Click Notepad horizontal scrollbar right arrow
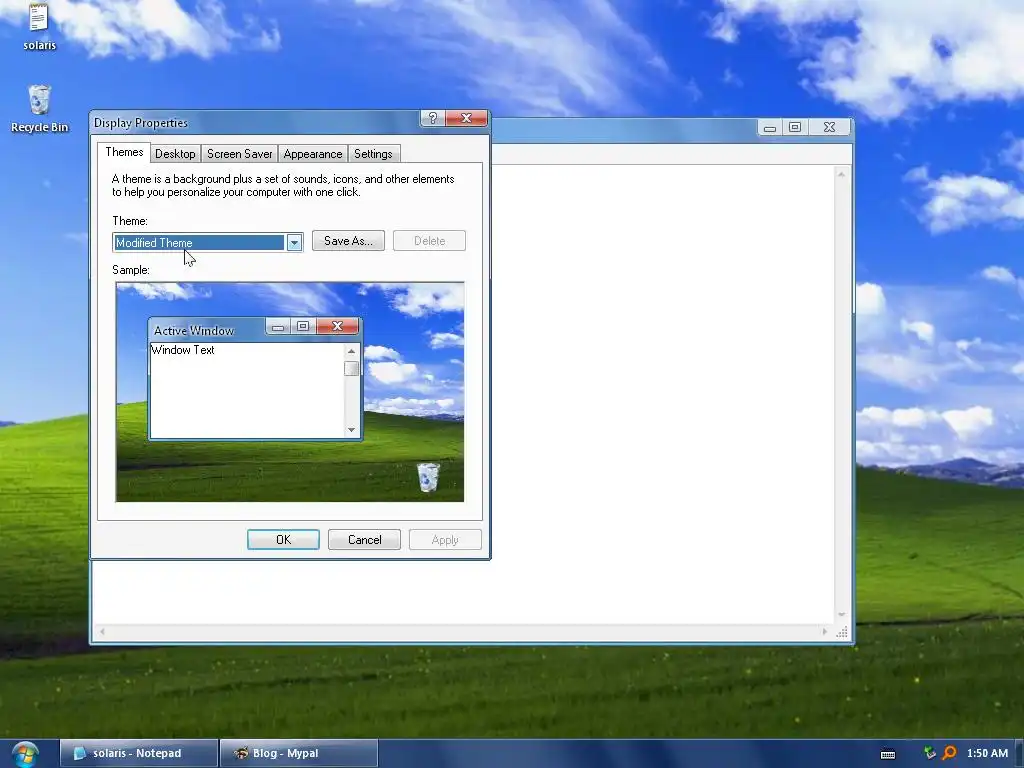 pyautogui.click(x=825, y=632)
